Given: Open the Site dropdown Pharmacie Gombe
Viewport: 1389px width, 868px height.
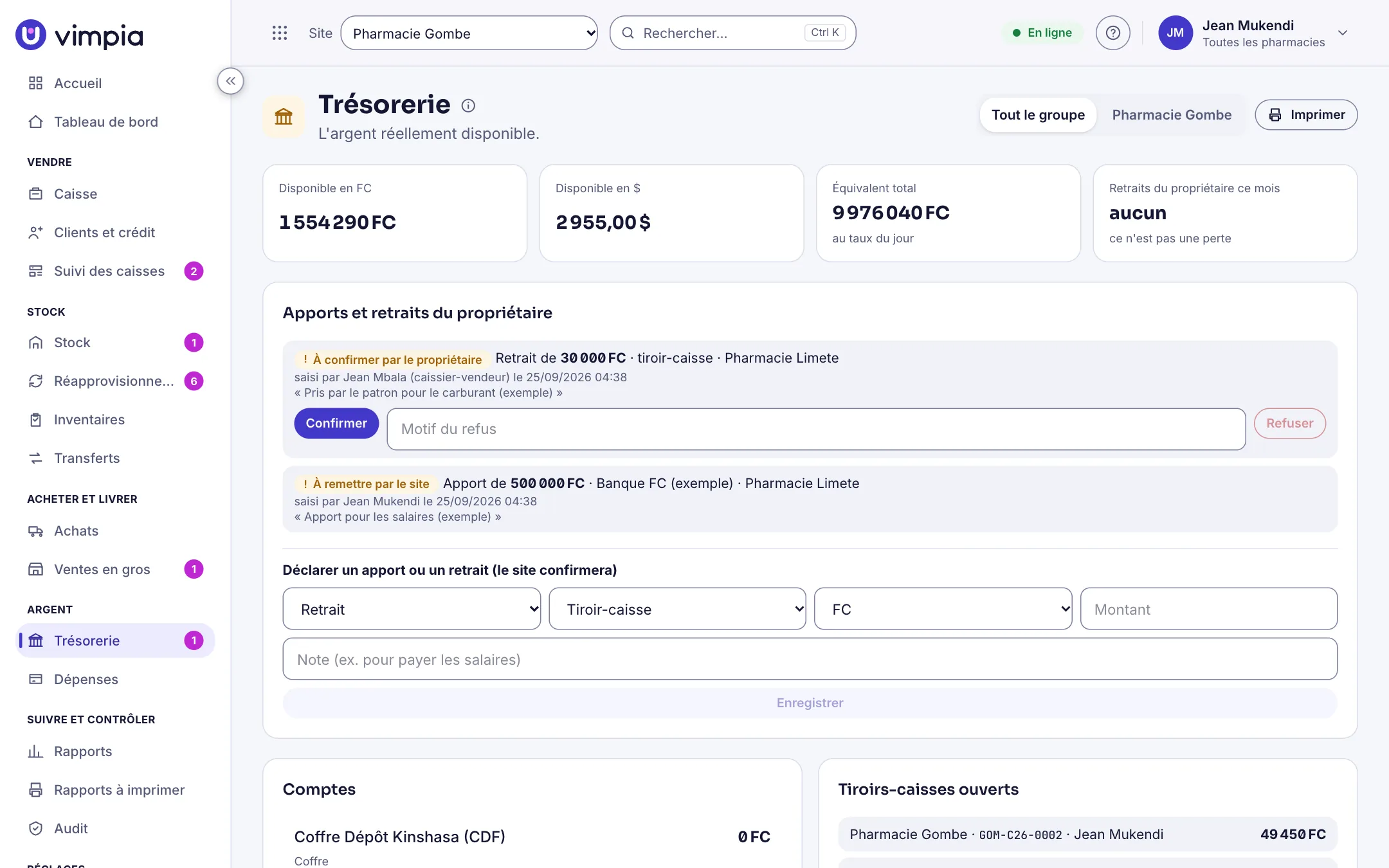Looking at the screenshot, I should coord(469,33).
